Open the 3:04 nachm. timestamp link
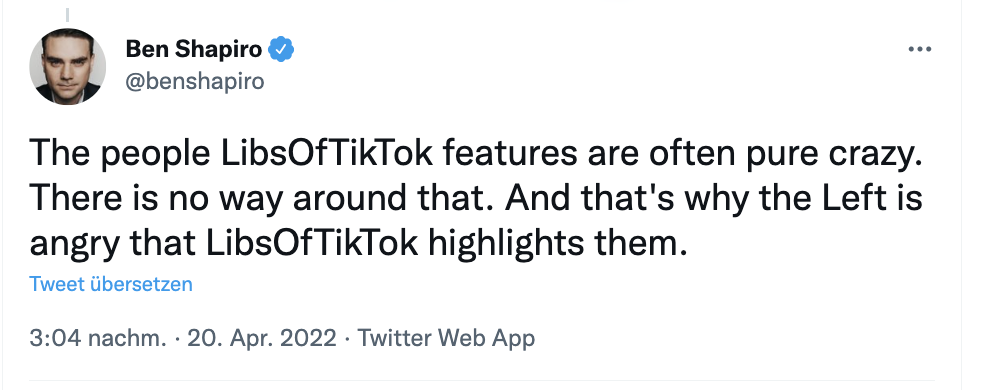 [98, 338]
